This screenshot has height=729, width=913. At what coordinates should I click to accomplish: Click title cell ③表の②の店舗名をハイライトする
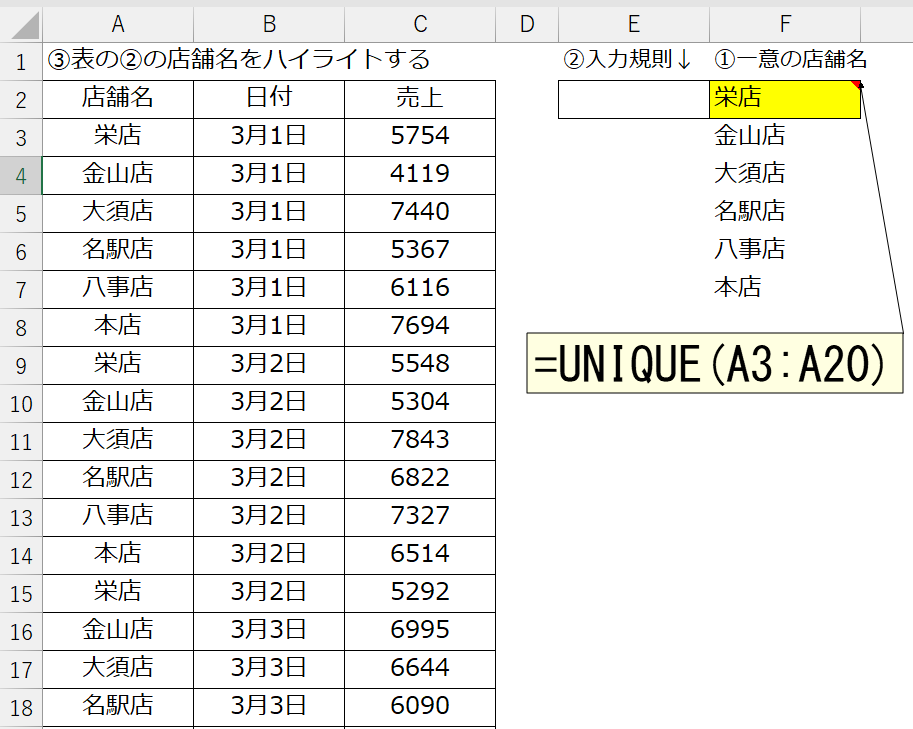click(239, 60)
